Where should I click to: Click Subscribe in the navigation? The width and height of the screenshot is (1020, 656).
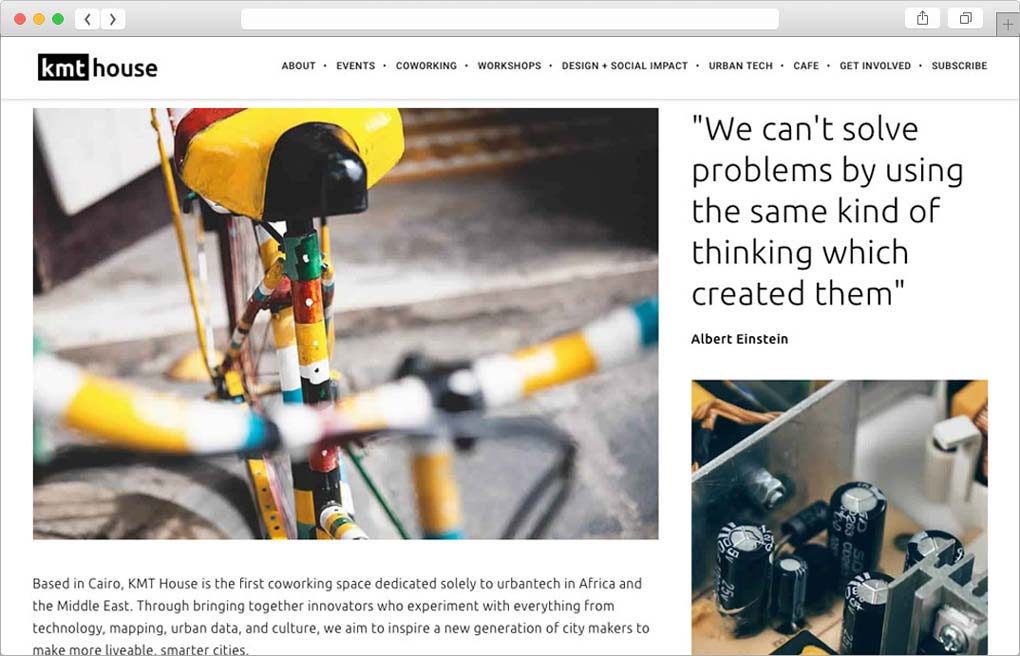[959, 66]
